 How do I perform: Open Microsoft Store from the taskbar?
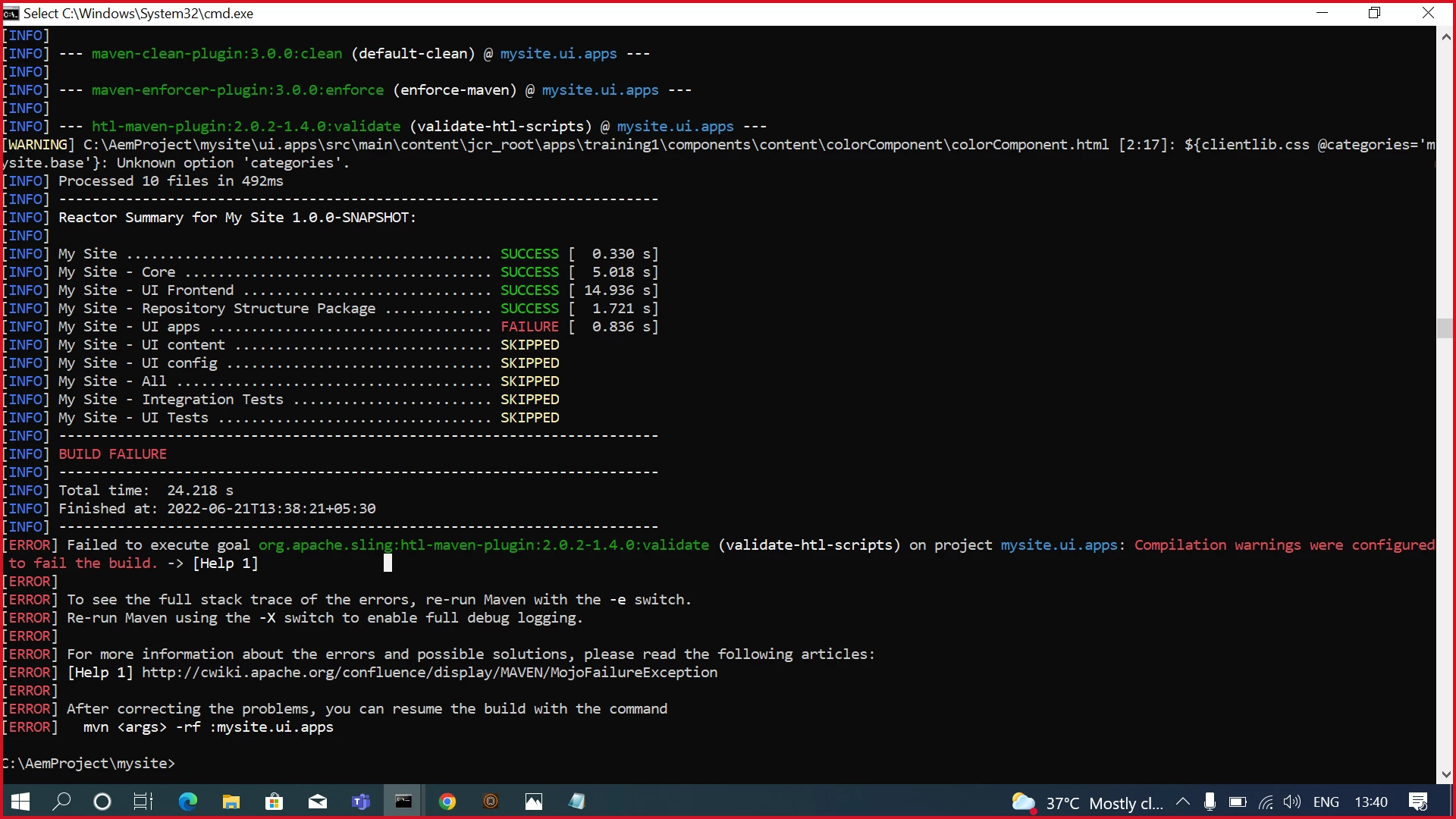pyautogui.click(x=274, y=802)
